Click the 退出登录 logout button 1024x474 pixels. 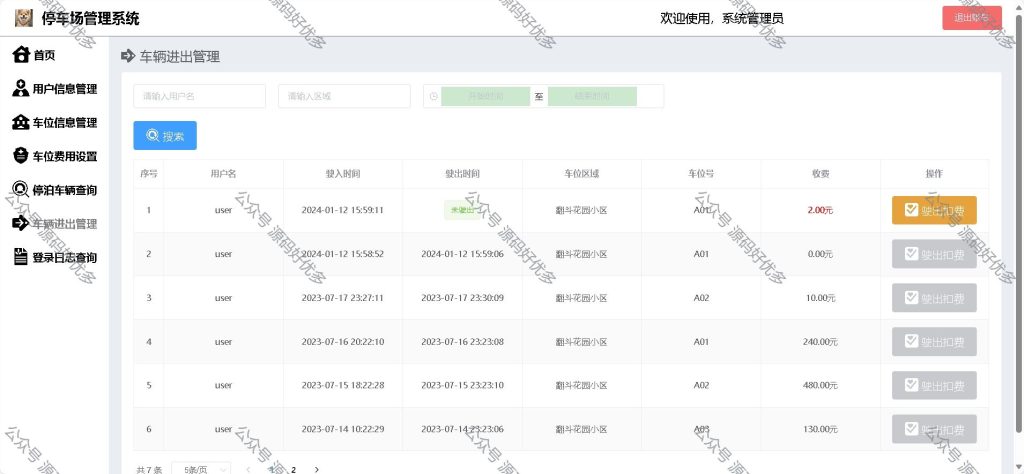click(972, 18)
